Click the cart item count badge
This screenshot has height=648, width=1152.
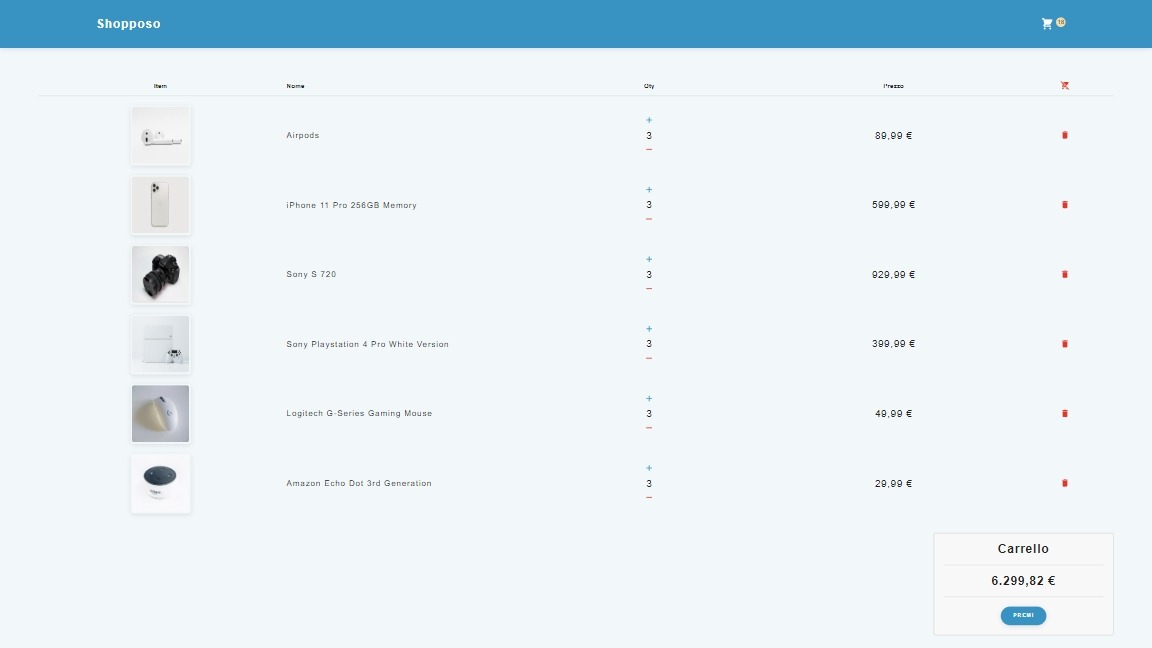[x=1061, y=23]
